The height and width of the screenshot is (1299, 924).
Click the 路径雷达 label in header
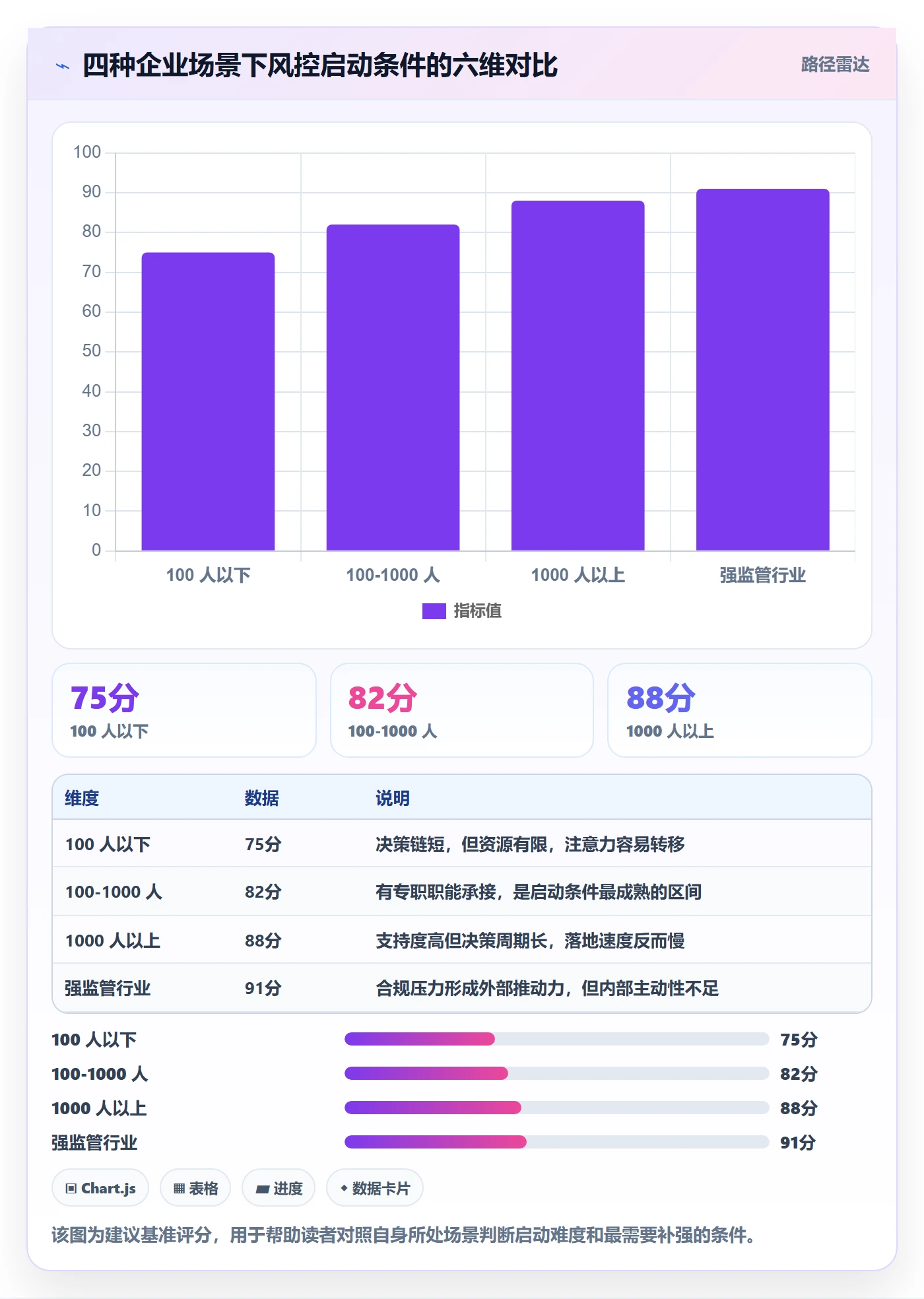click(835, 65)
